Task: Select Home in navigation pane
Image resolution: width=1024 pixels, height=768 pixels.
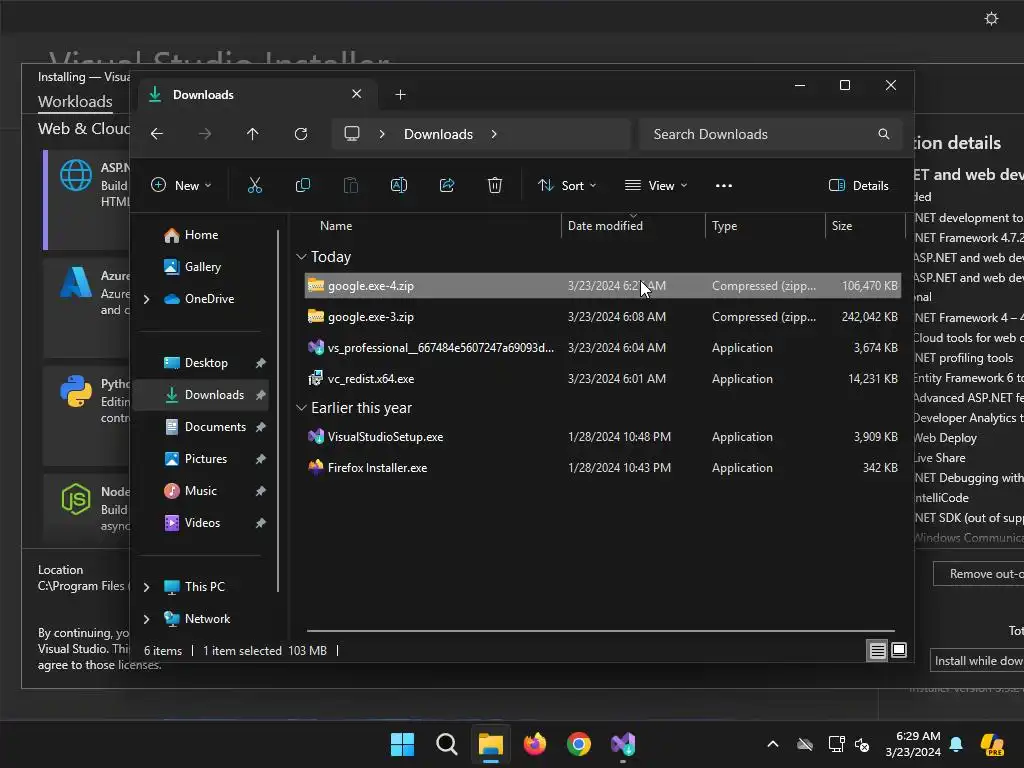Action: coord(201,235)
